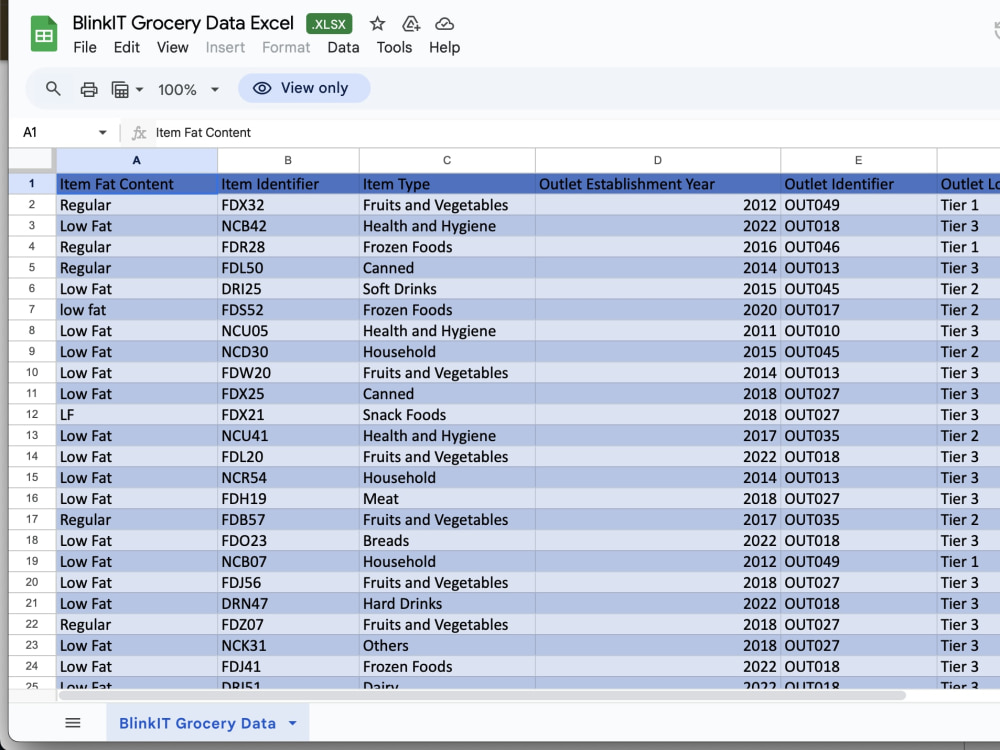Screen dimensions: 1000x750
Task: Click the Item Identifier header cell
Action: pyautogui.click(x=288, y=184)
